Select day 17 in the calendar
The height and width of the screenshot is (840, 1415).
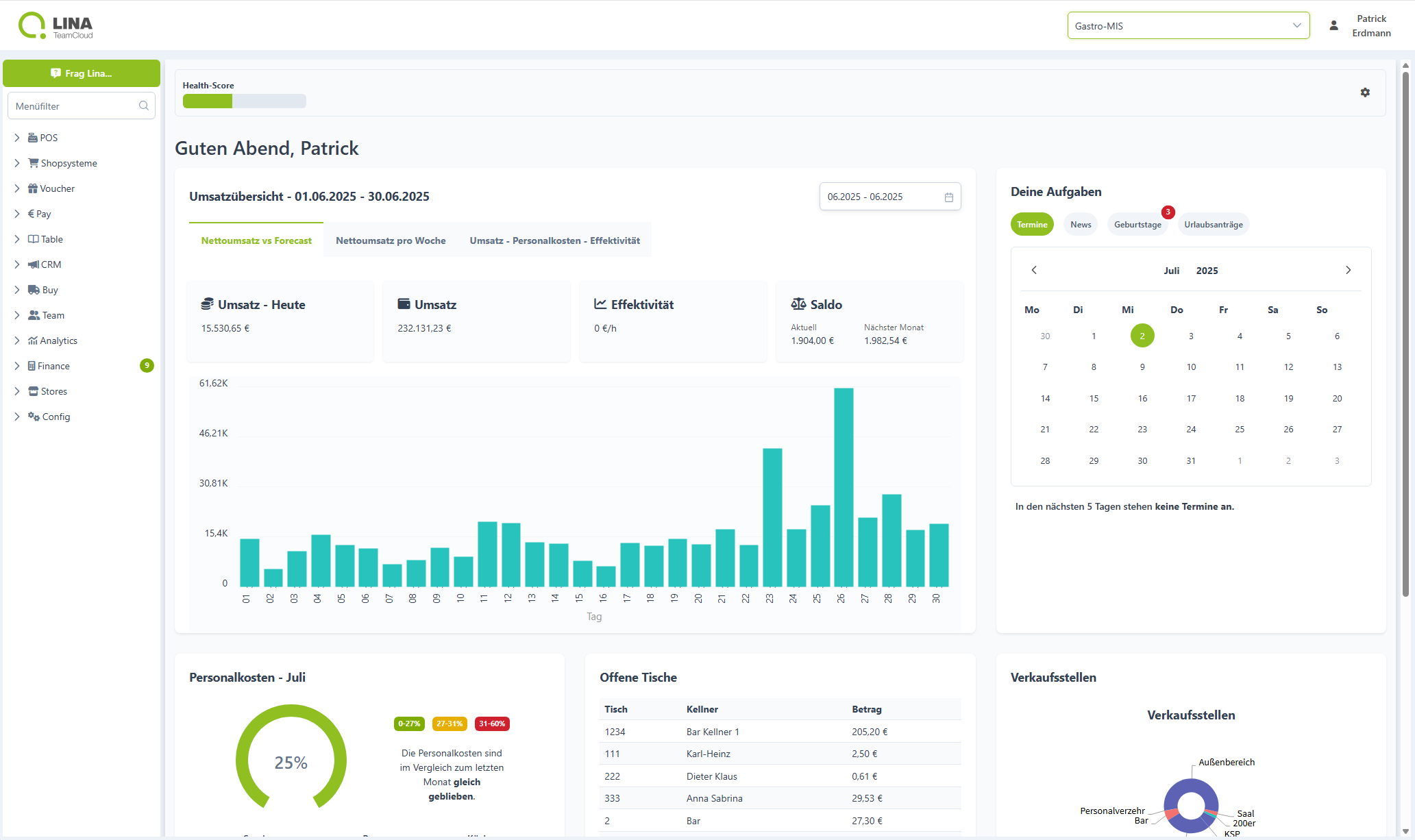(x=1191, y=399)
